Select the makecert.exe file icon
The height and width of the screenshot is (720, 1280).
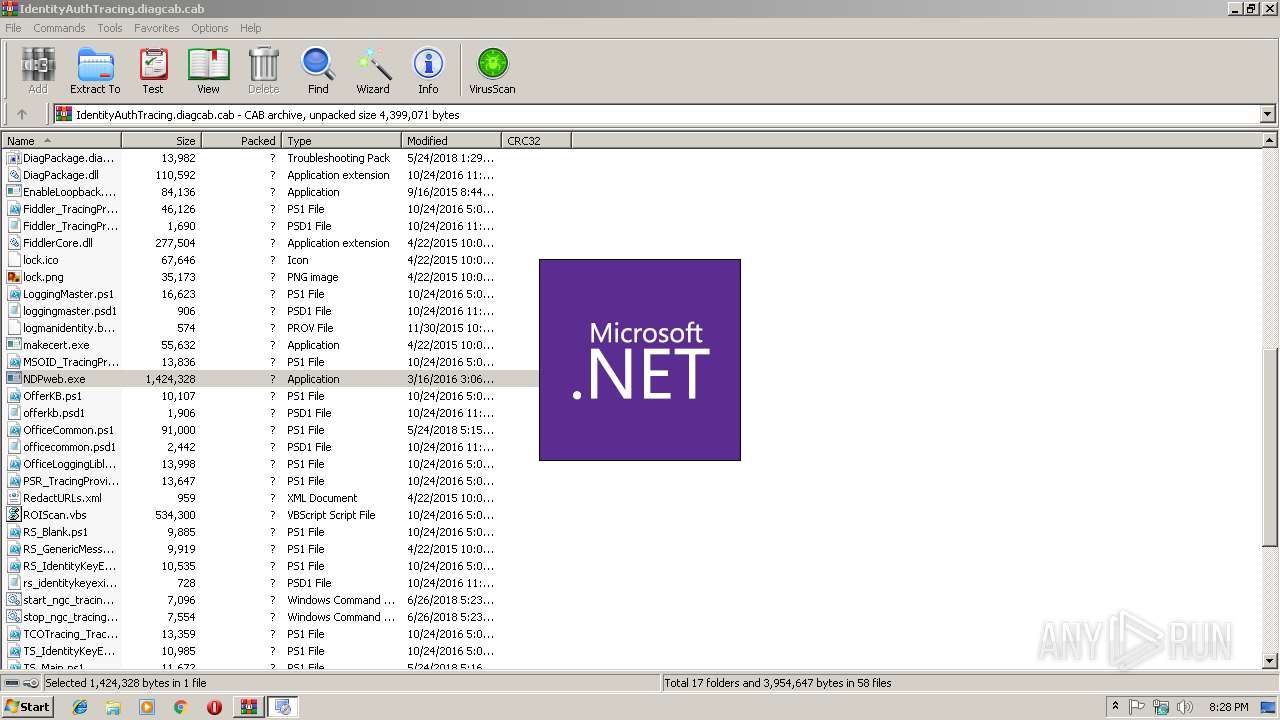[x=14, y=345]
